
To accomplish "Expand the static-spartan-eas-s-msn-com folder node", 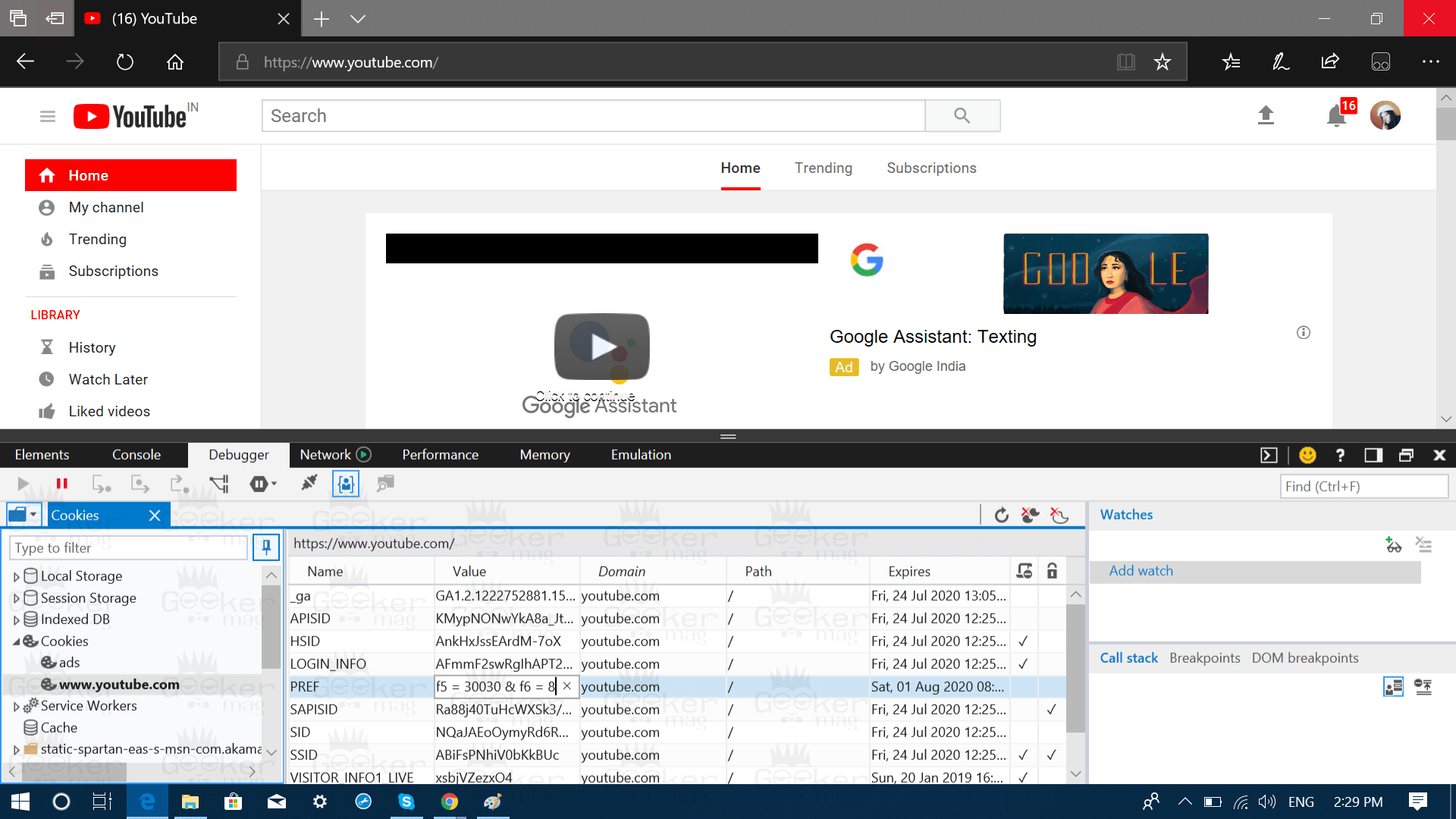I will (x=16, y=749).
